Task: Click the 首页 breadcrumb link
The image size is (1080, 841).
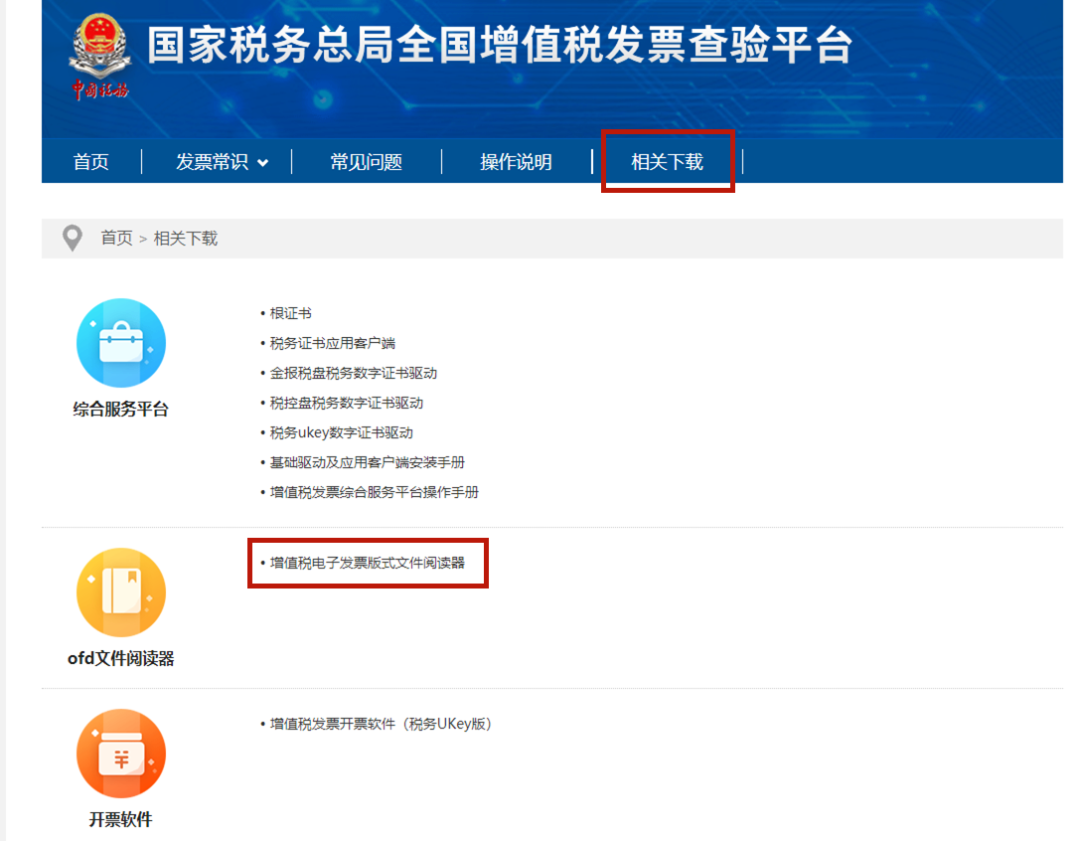Action: coord(116,238)
